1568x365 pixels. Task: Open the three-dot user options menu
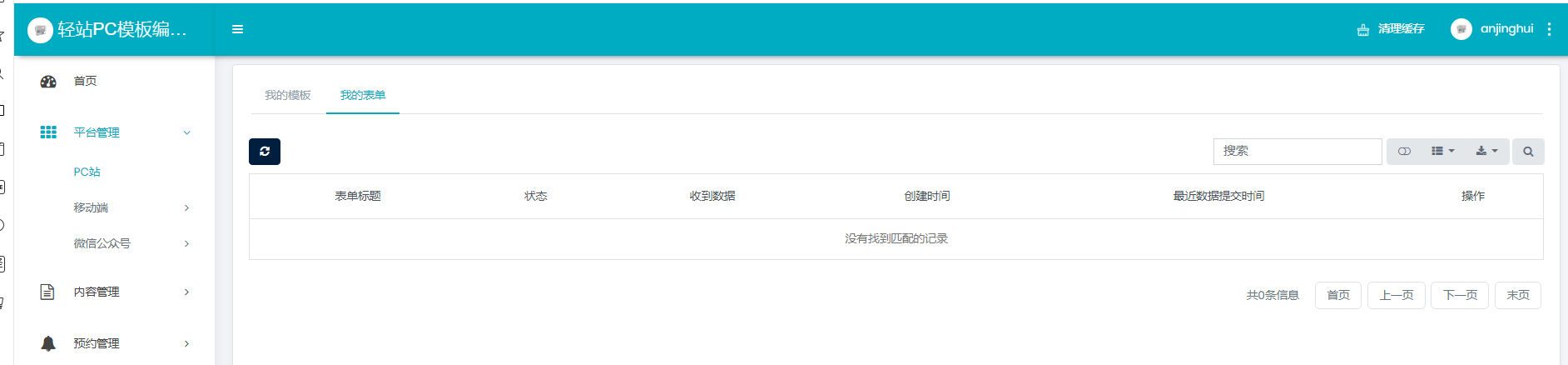pos(1549,29)
